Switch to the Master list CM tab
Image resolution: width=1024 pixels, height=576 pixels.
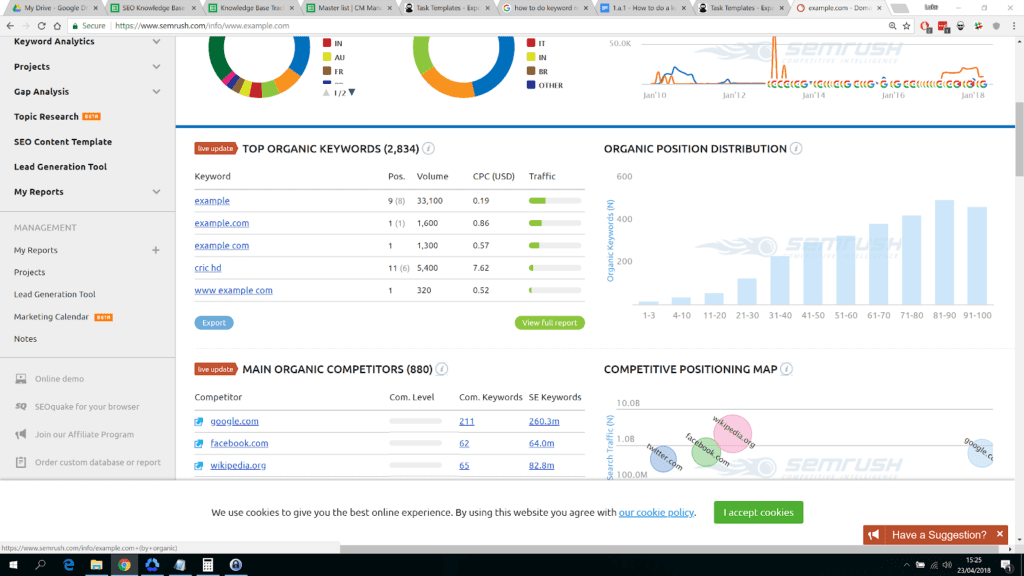349,8
